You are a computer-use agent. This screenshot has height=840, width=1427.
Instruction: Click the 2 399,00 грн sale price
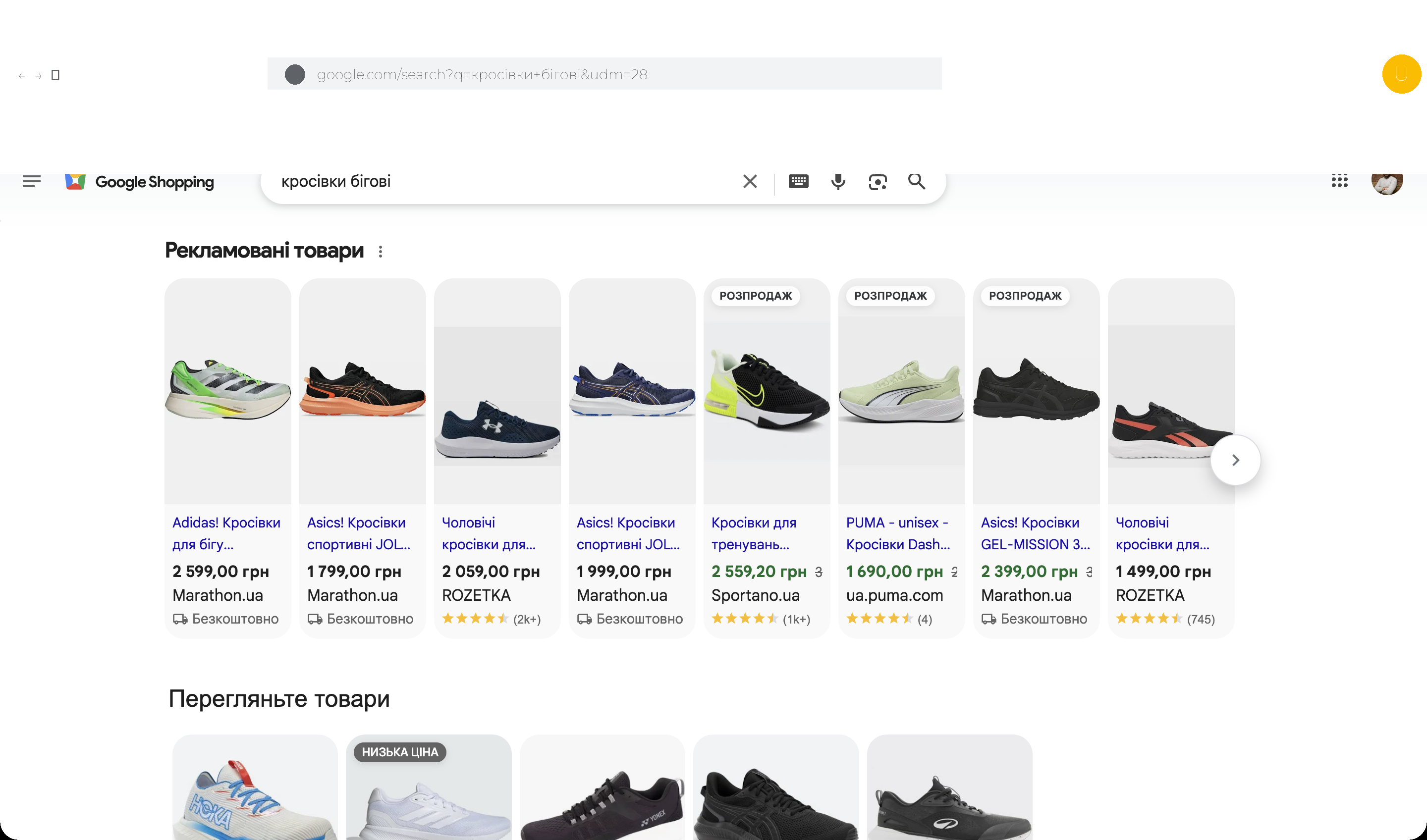coord(1029,571)
